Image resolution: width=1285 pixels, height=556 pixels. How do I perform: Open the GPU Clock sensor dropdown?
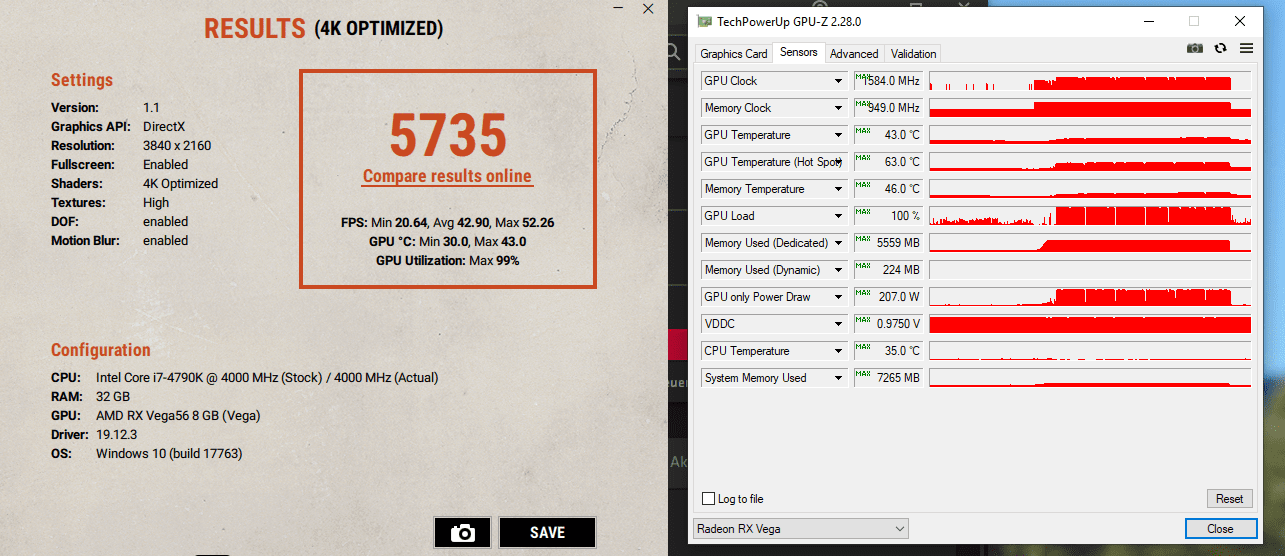tap(839, 81)
